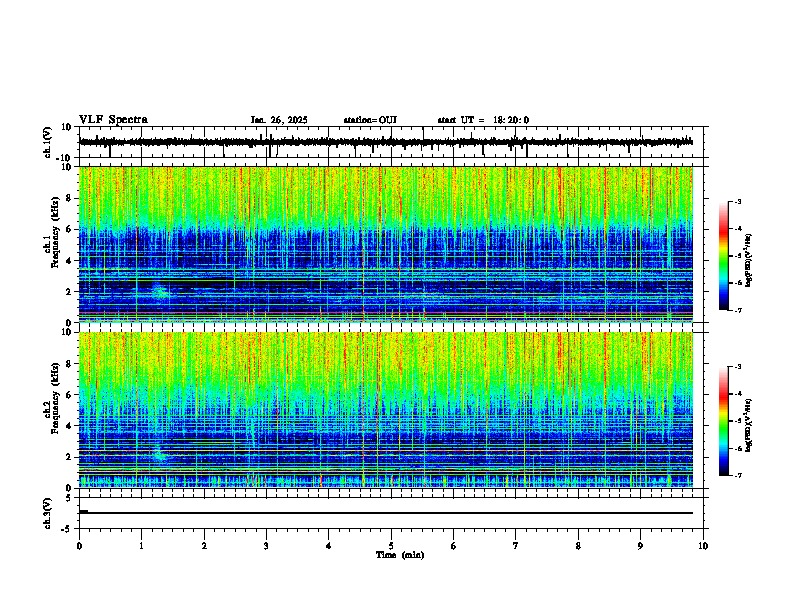This screenshot has height=612, width=792.
Task: Click the time-axis tick label "9"
Action: tap(640, 545)
